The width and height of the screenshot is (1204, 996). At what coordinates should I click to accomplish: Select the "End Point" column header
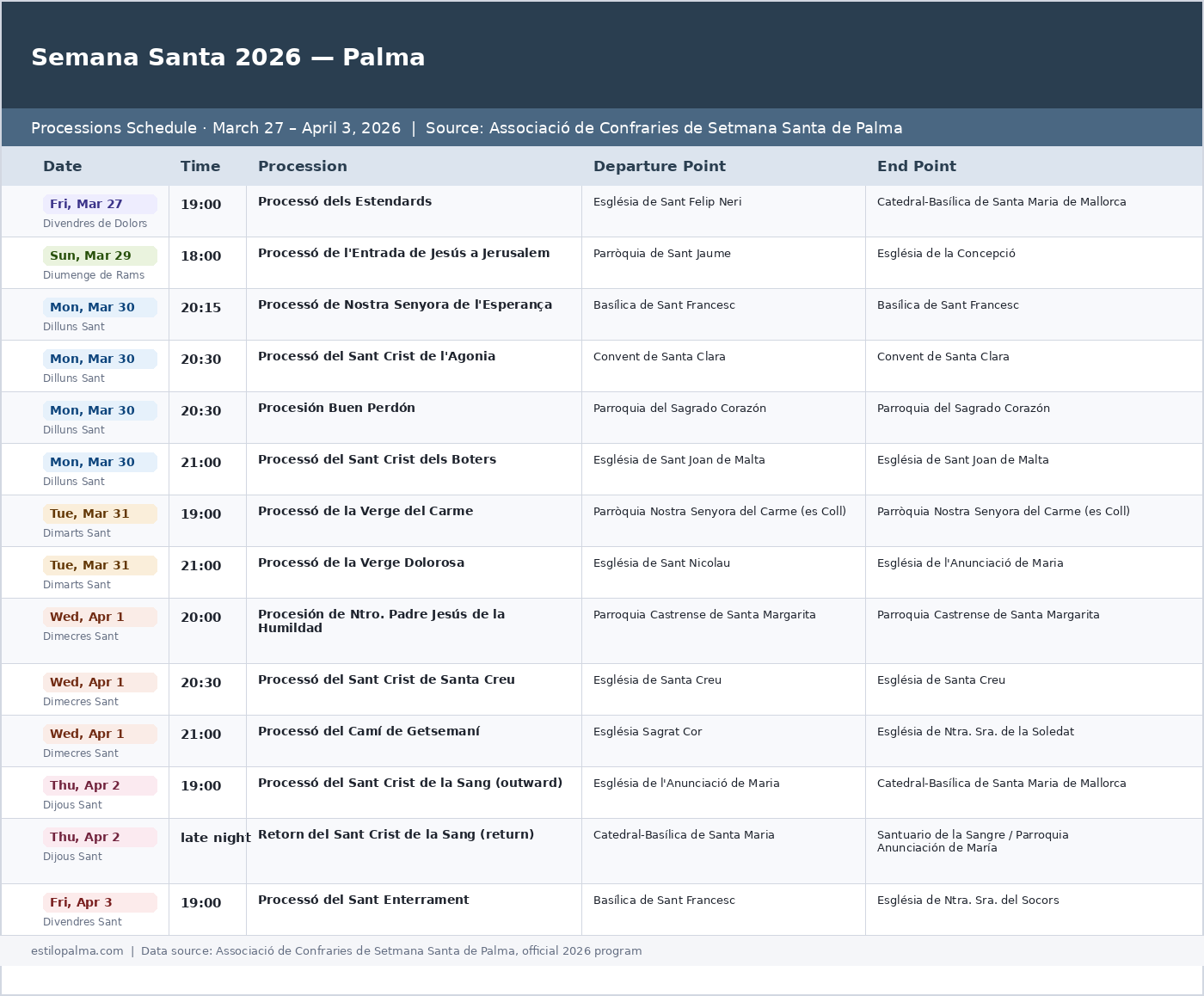tap(916, 167)
